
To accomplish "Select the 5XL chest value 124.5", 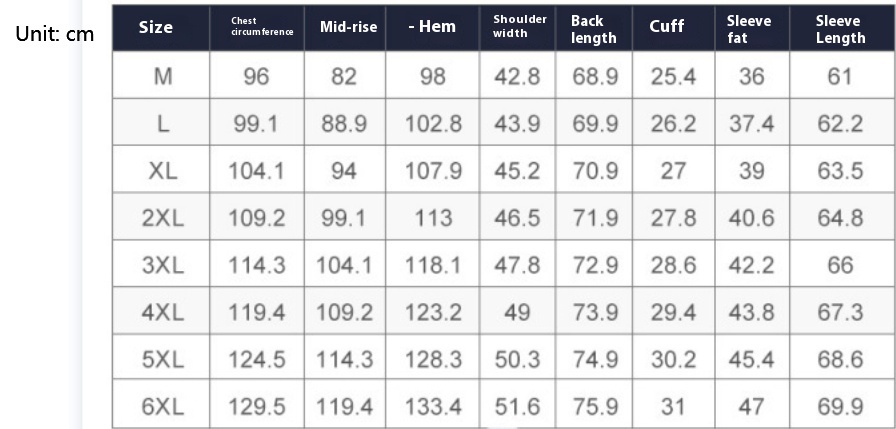I will 257,359.
